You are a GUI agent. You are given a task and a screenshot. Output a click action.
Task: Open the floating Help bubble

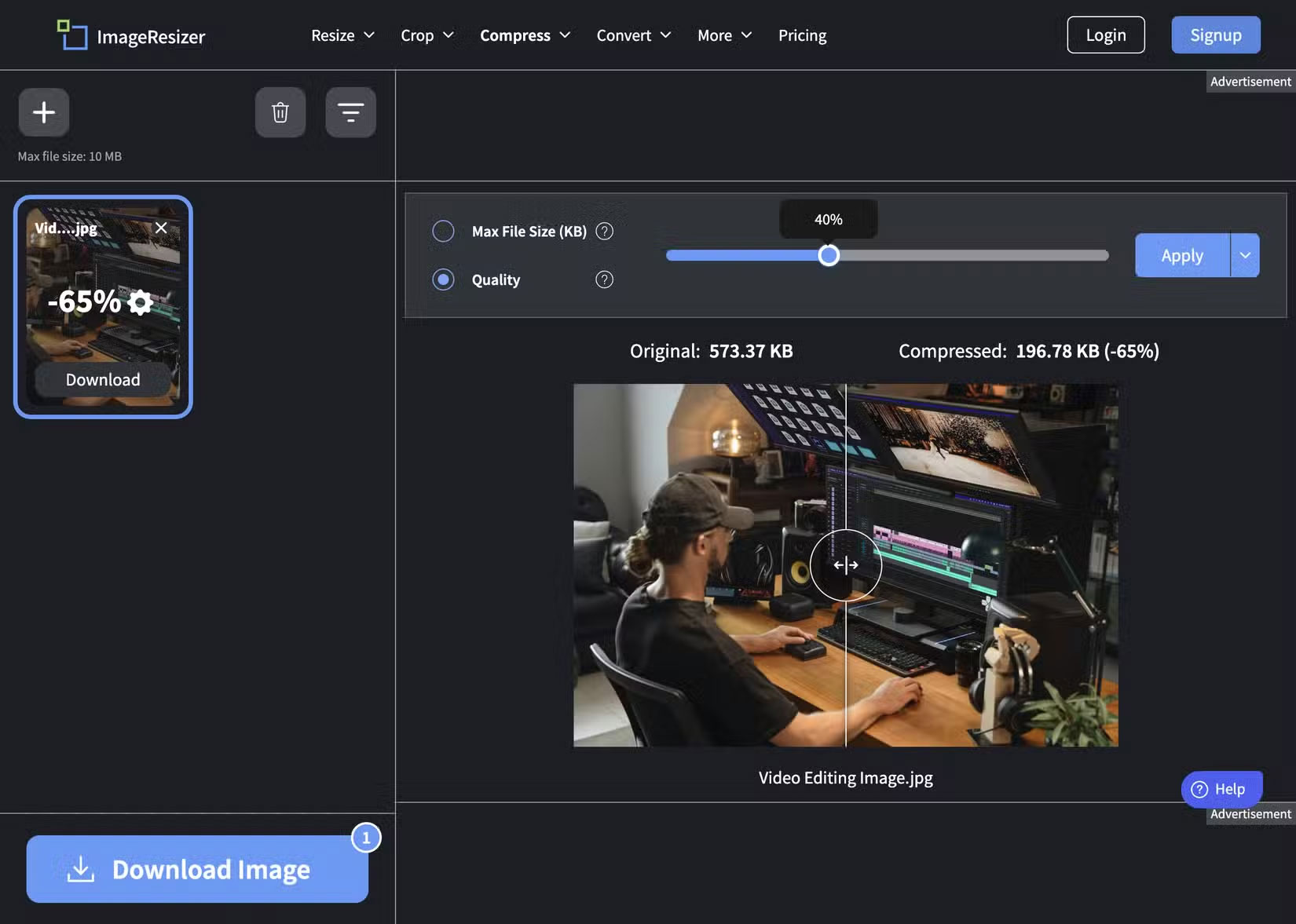[x=1221, y=789]
